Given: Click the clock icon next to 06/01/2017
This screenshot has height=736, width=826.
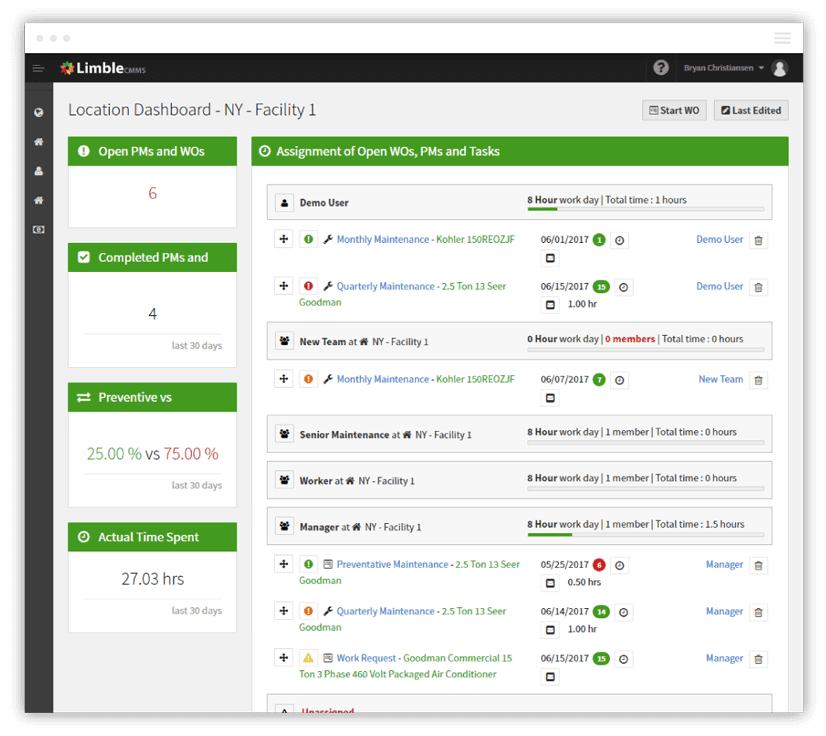Looking at the screenshot, I should (620, 239).
